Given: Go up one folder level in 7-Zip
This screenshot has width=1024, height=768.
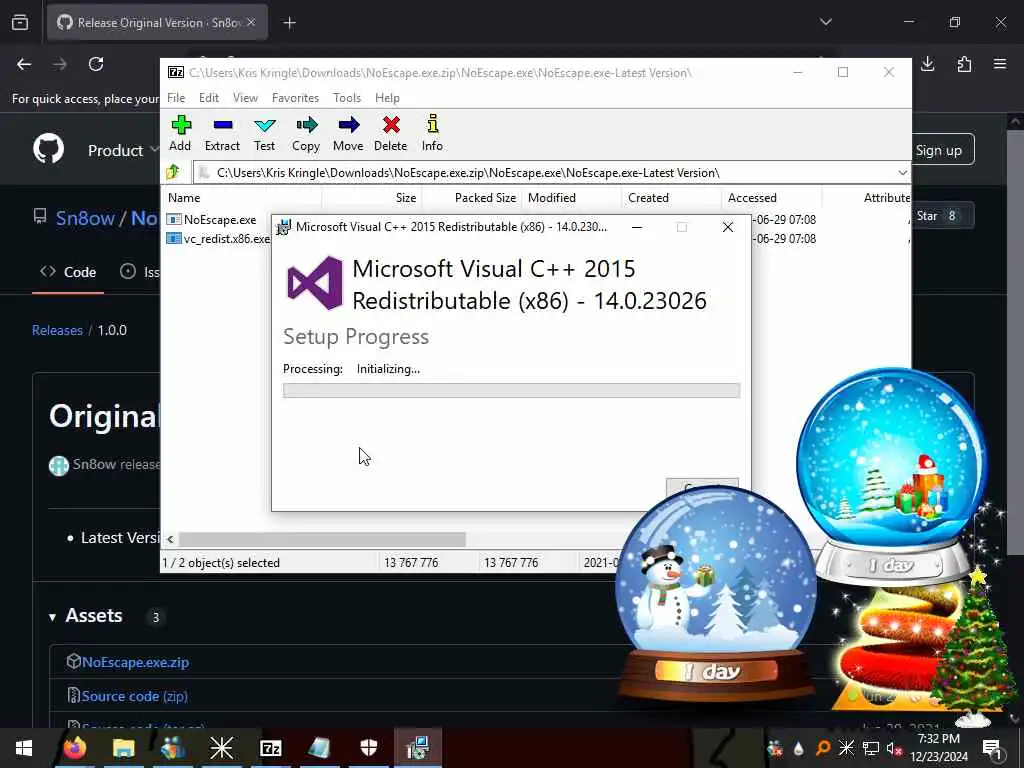Looking at the screenshot, I should pyautogui.click(x=174, y=172).
